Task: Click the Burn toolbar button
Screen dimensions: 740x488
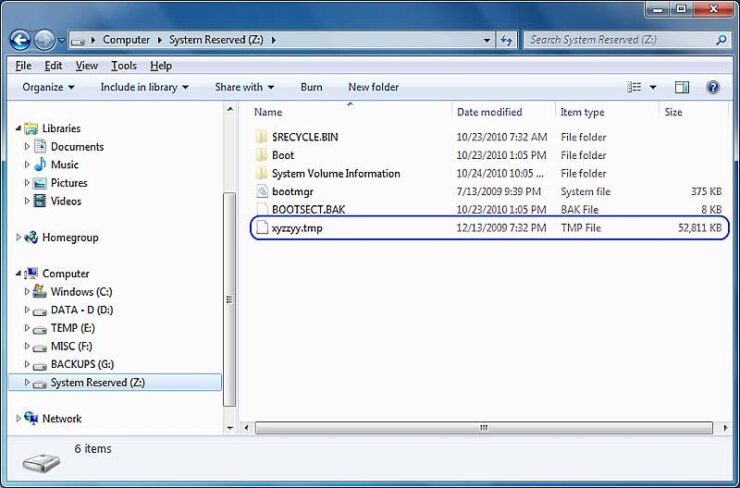Action: pyautogui.click(x=311, y=87)
